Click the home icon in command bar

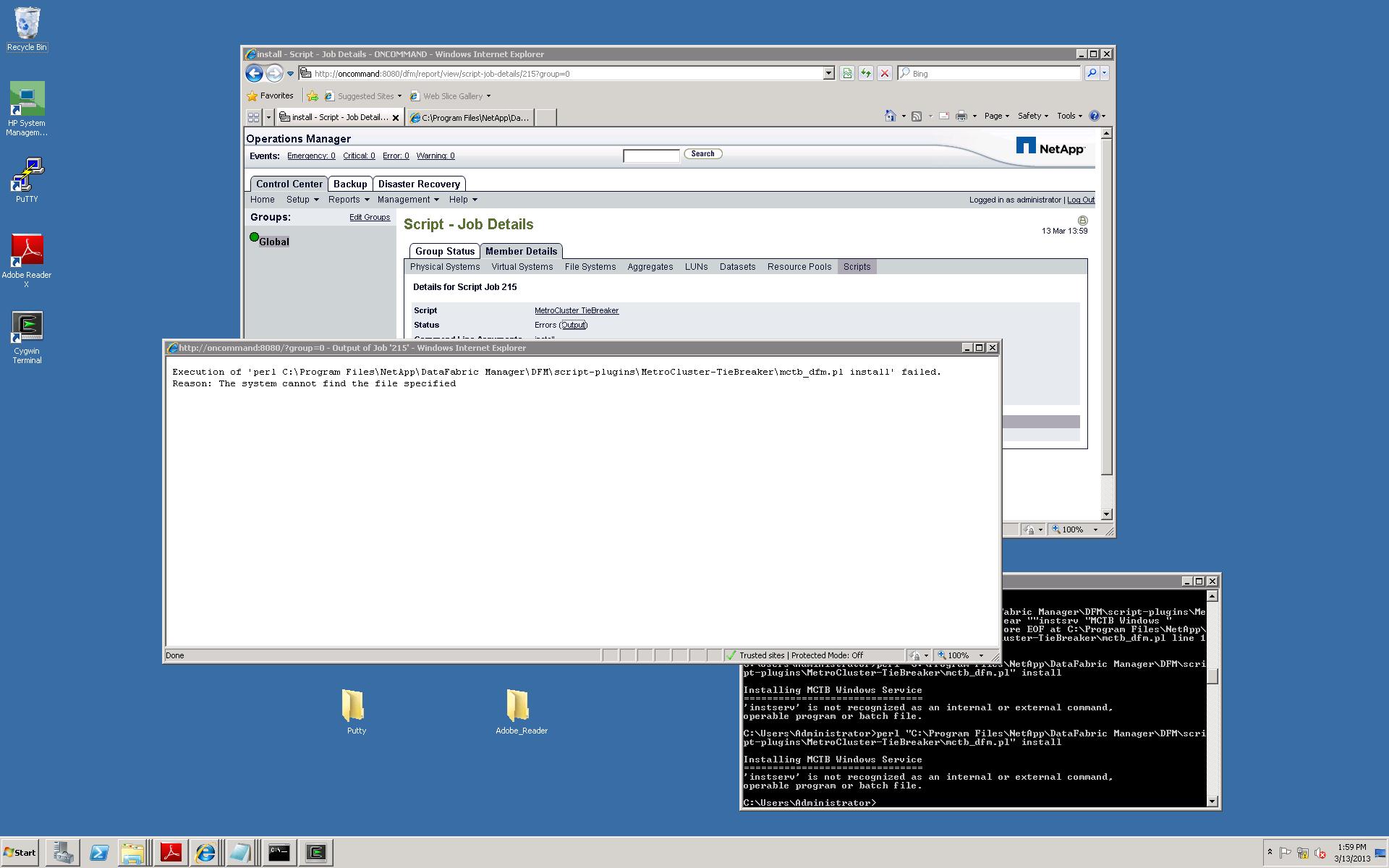(890, 116)
